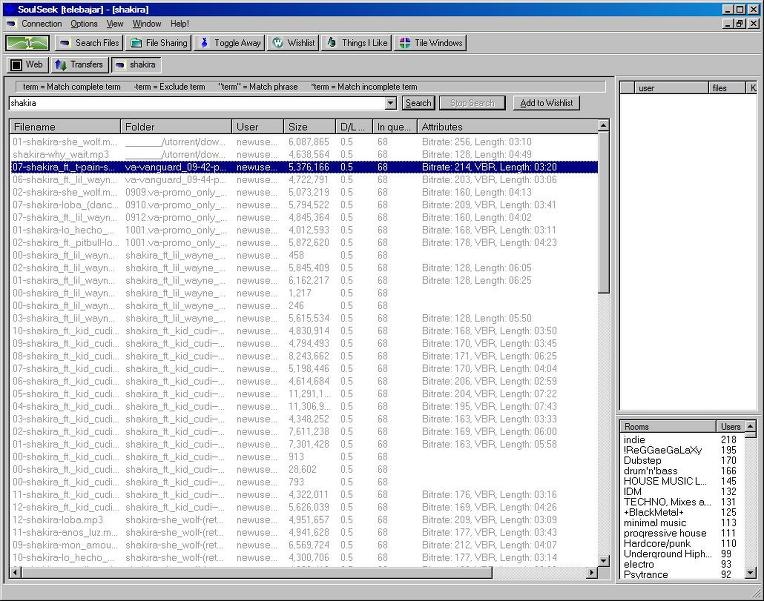Open Search Files from the toolbar
Viewport: 764px width, 601px height.
coord(88,43)
